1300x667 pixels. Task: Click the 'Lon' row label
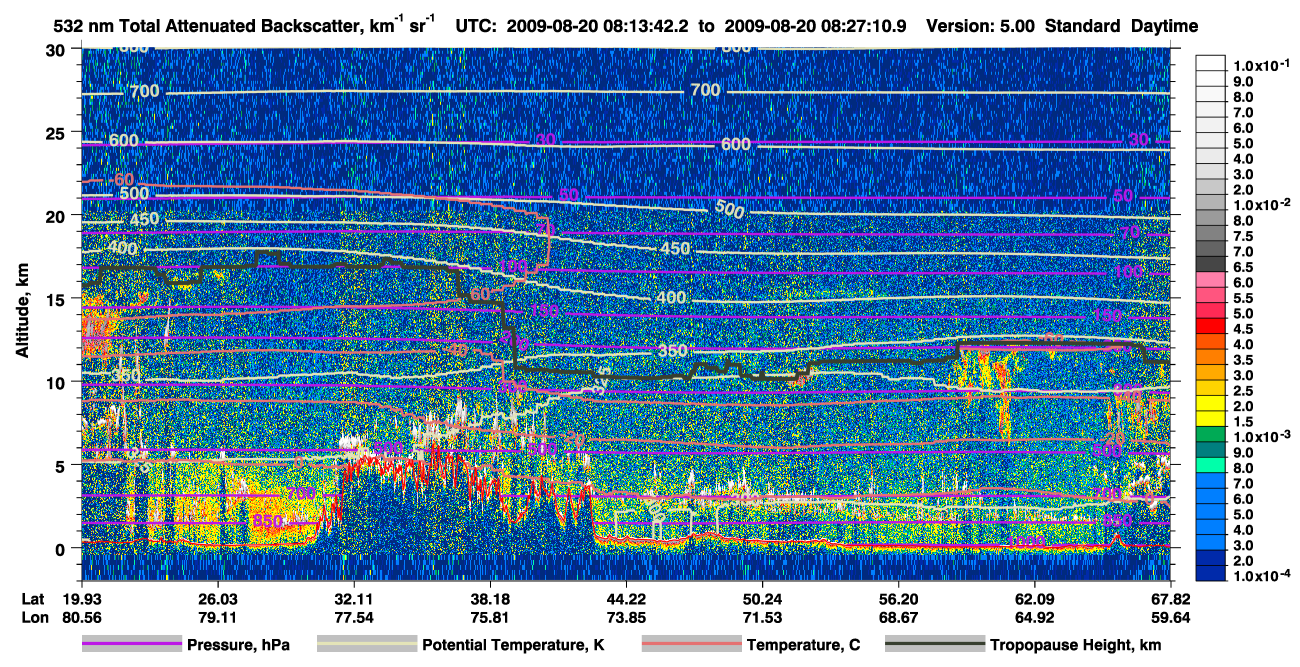pos(34,618)
